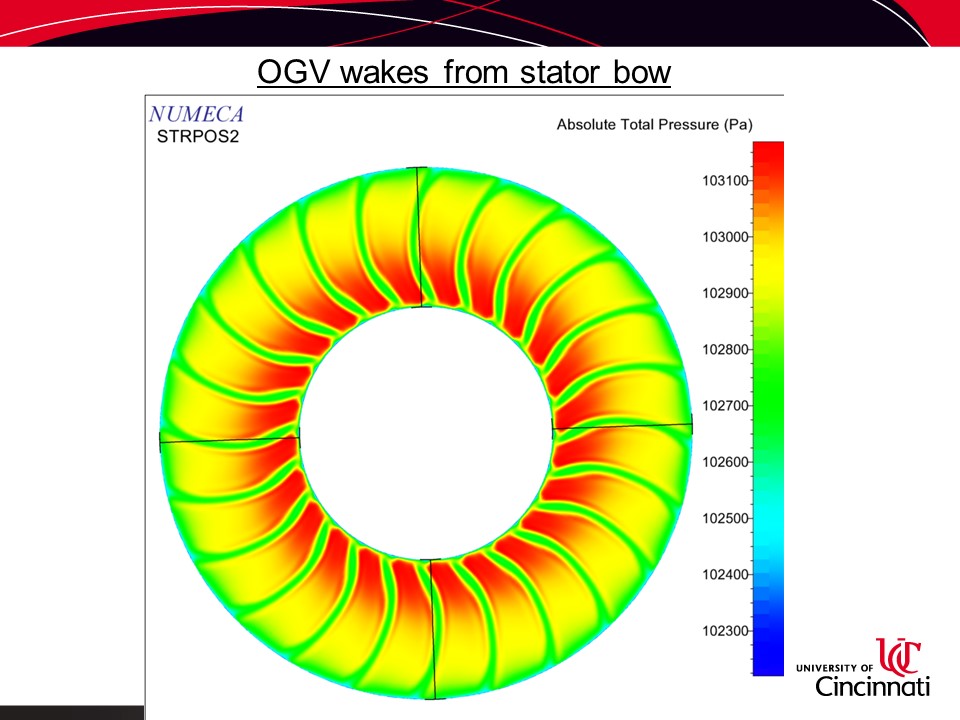Image resolution: width=960 pixels, height=720 pixels.
Task: Click the Absolute Total Pressure (Pa) legend title
Action: [654, 125]
